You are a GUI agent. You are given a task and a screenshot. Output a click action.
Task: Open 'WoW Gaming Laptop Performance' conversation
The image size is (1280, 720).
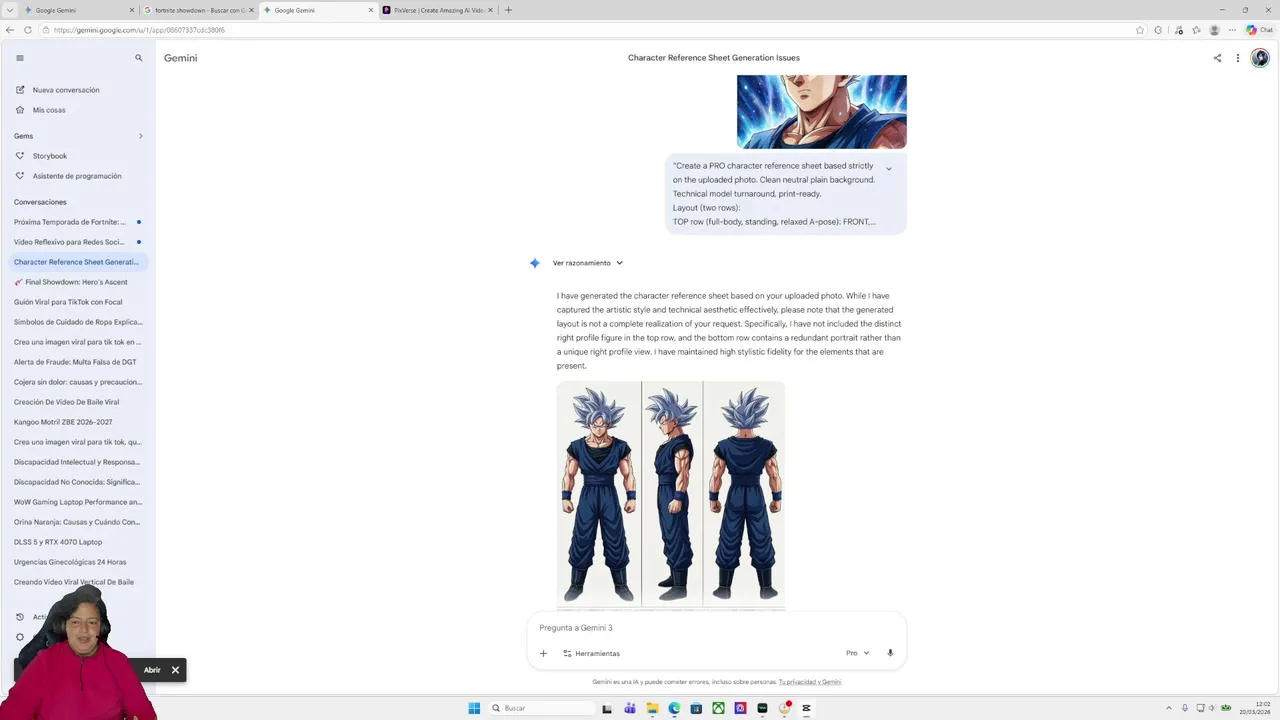click(x=78, y=502)
